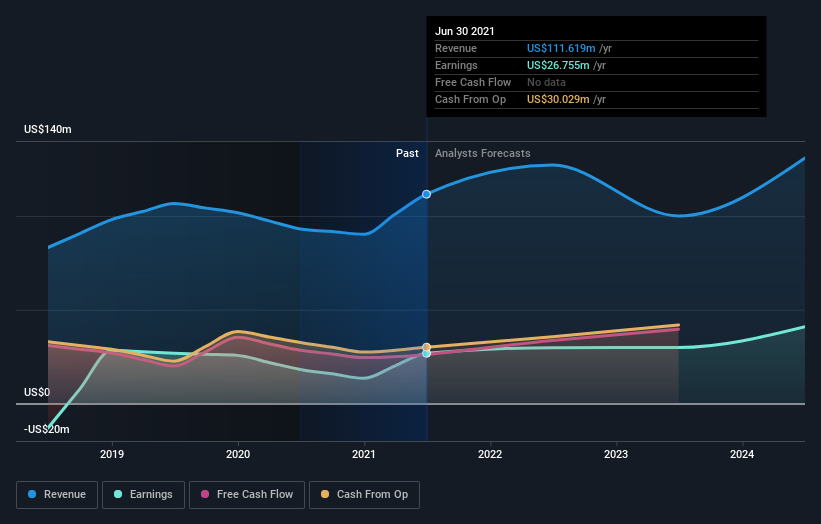Click the Jun 30 2021 tooltip date
This screenshot has height=524, width=821.
tap(465, 31)
